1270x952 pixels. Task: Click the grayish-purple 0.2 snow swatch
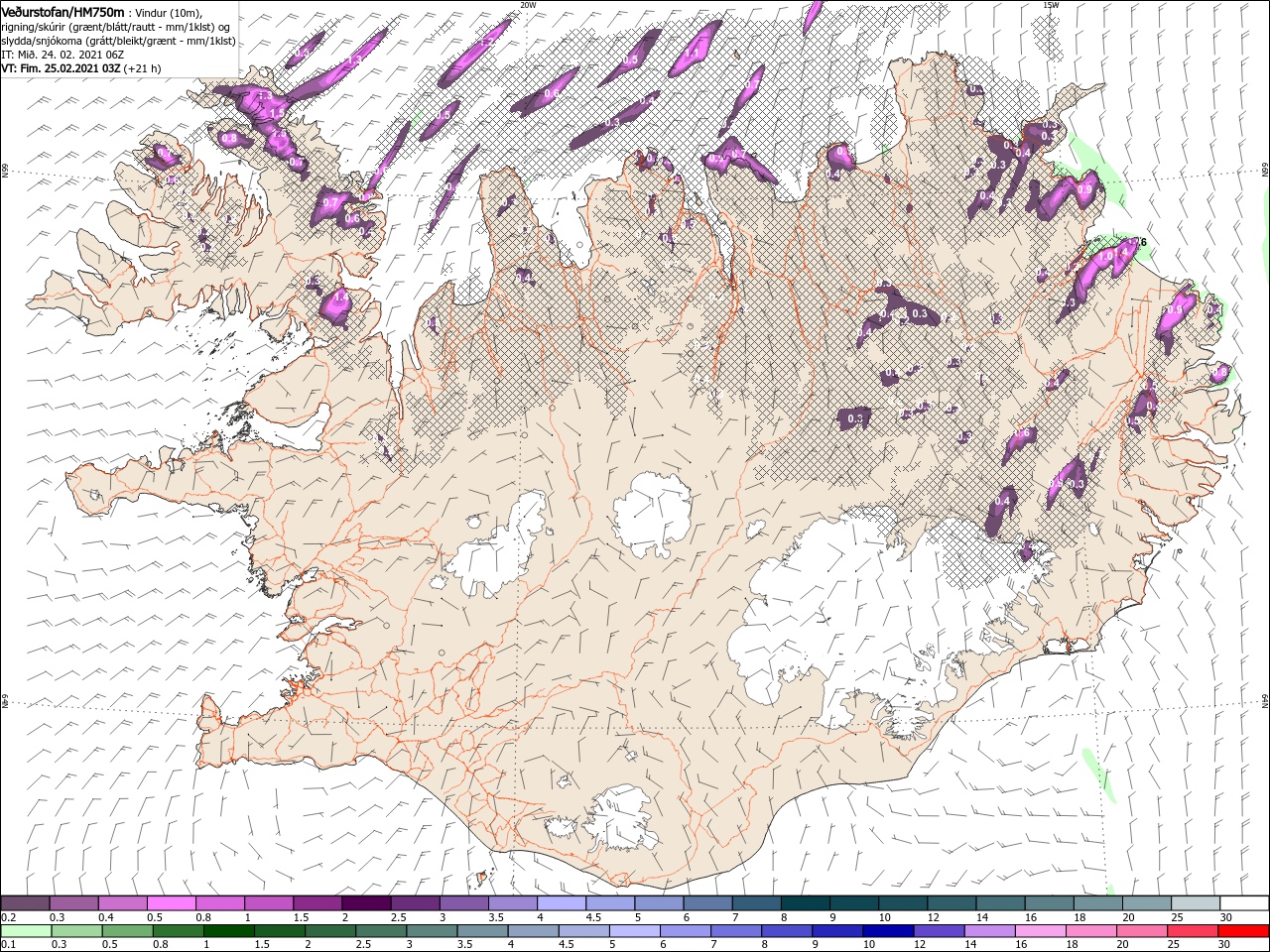[25, 903]
